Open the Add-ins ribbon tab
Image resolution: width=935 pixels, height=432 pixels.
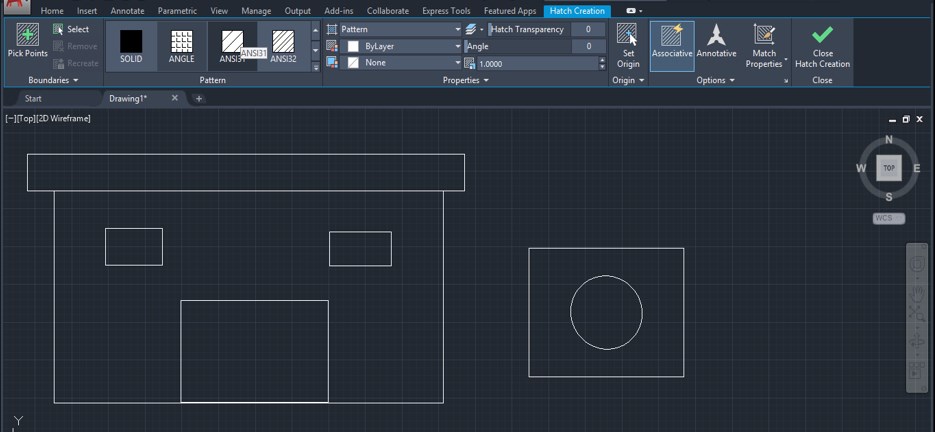pos(339,11)
